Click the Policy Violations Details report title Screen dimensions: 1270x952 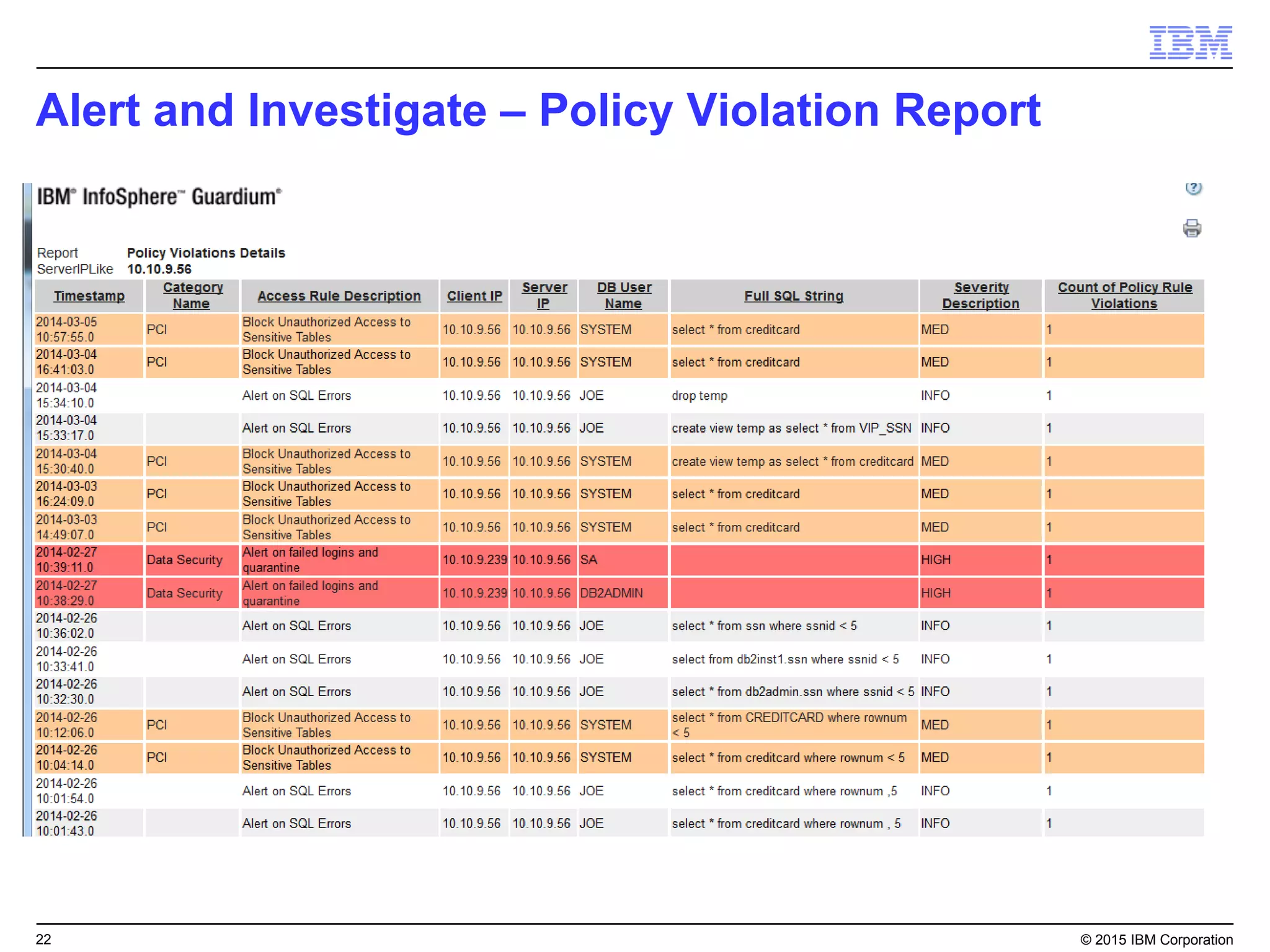pos(206,253)
